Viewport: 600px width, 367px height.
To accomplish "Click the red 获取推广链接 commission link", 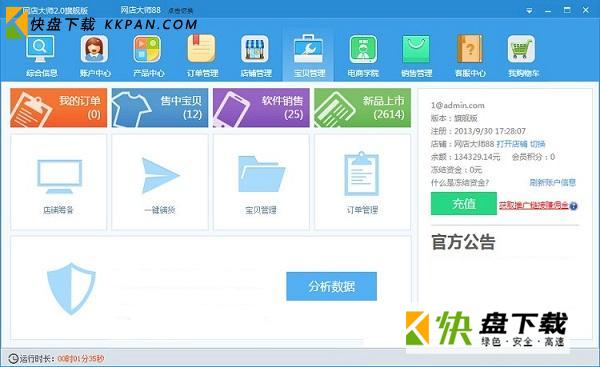I will [533, 206].
